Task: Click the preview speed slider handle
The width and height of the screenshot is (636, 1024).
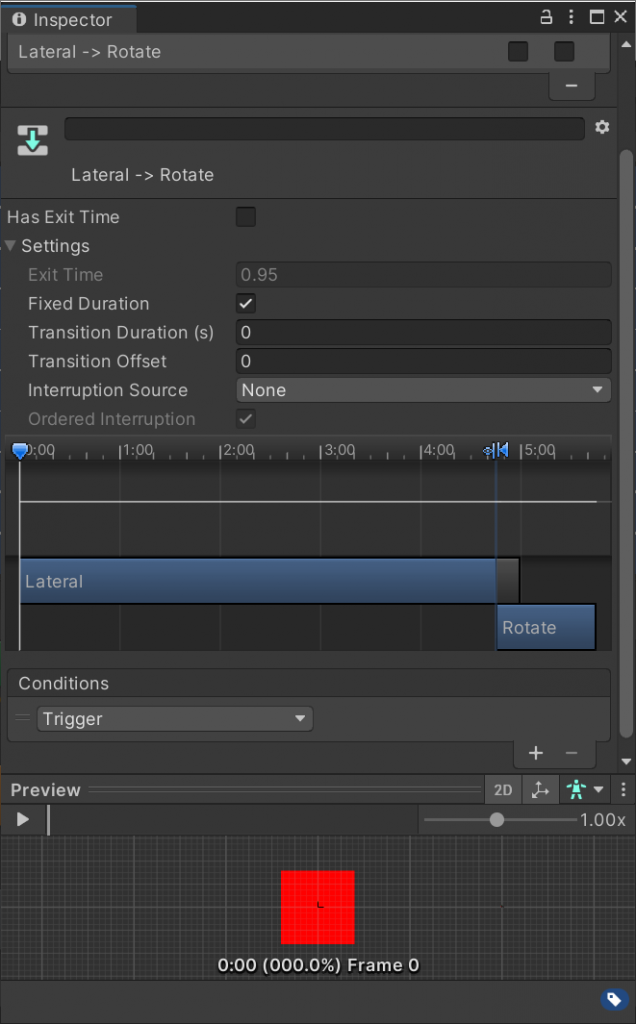Action: 496,820
